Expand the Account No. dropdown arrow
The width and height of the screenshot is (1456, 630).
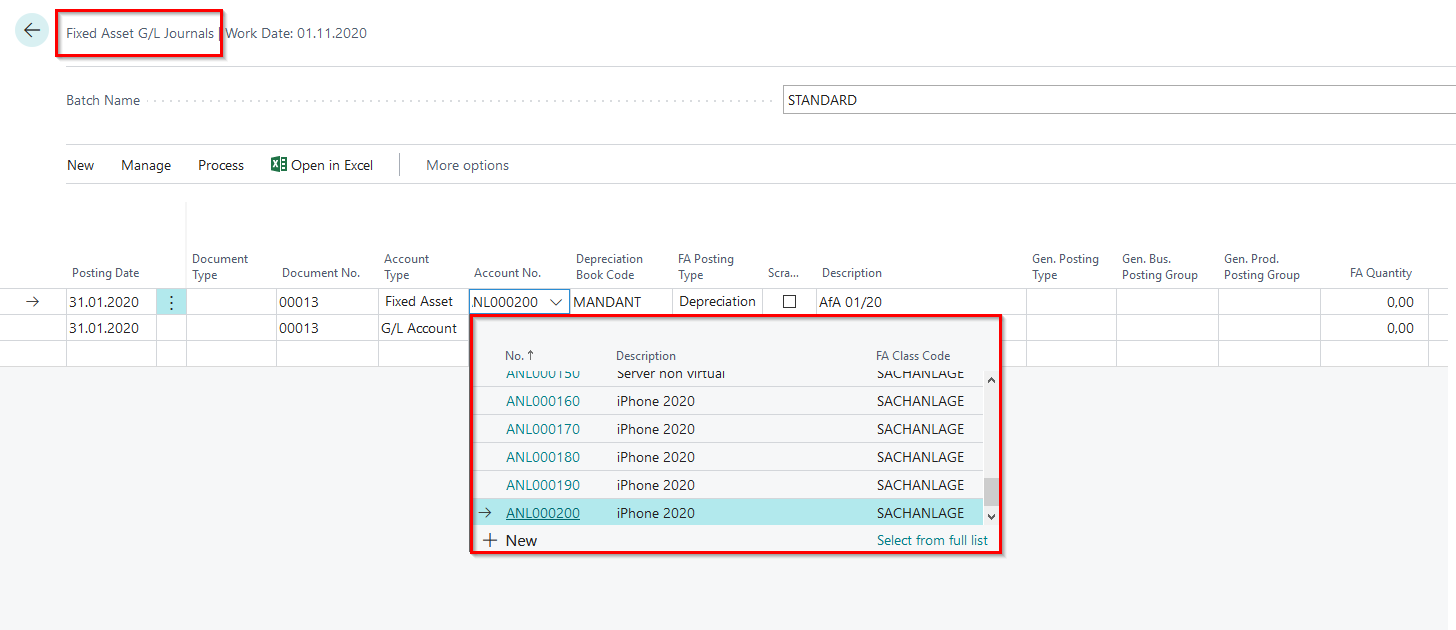(556, 302)
